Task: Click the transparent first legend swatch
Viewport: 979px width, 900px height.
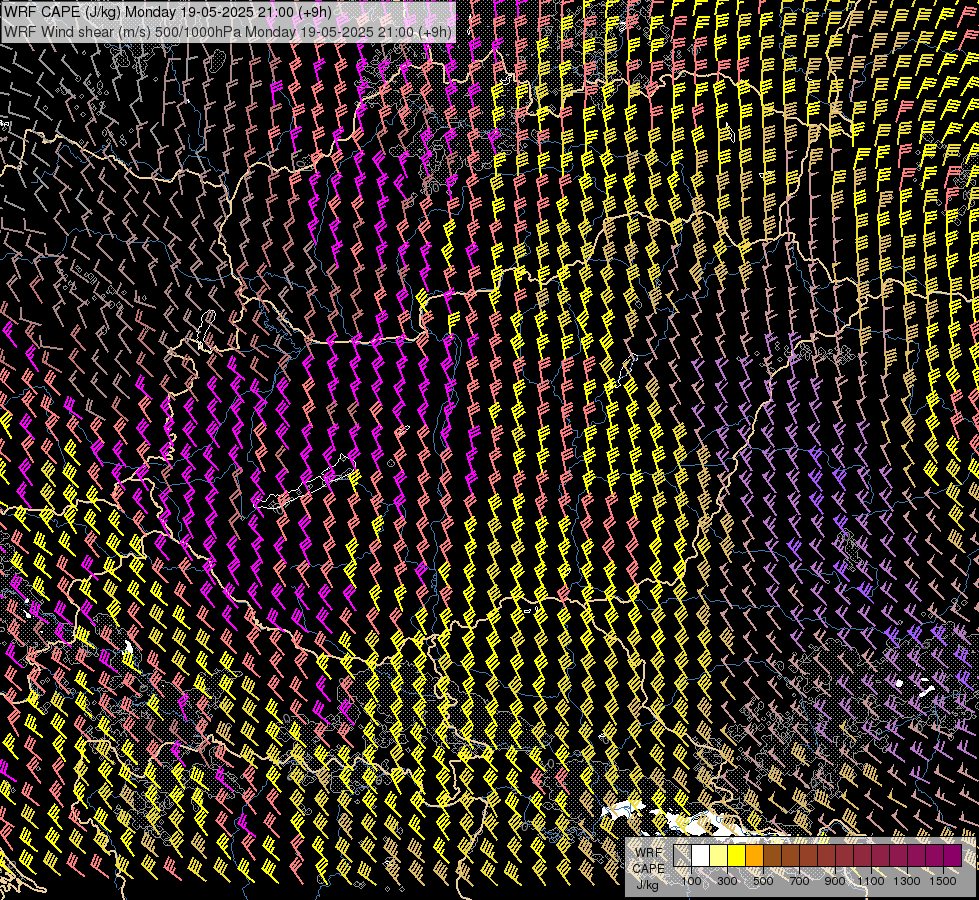Action: [x=682, y=855]
